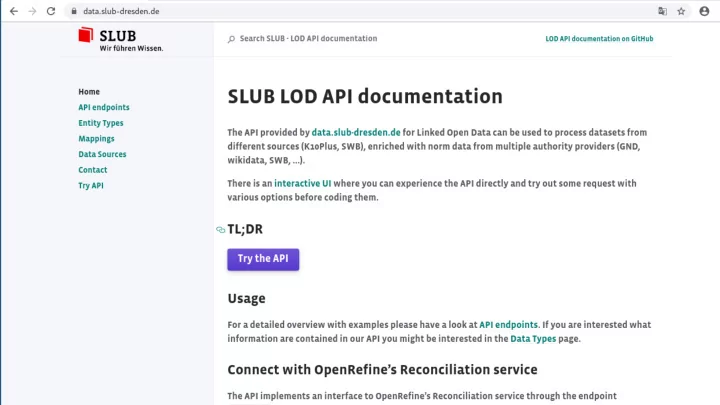Open Entity Types in the sidebar

(x=101, y=123)
